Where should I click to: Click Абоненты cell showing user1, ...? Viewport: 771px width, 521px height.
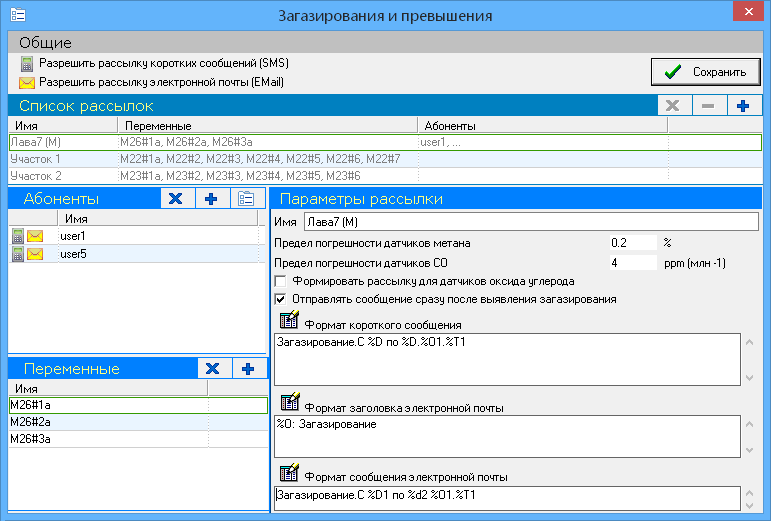pyautogui.click(x=543, y=143)
